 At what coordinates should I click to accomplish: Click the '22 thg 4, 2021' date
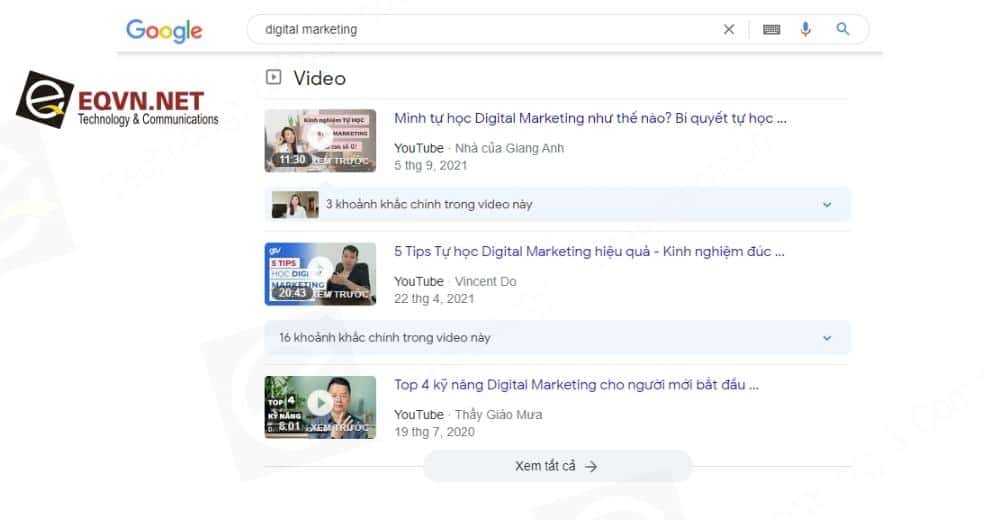pos(434,299)
